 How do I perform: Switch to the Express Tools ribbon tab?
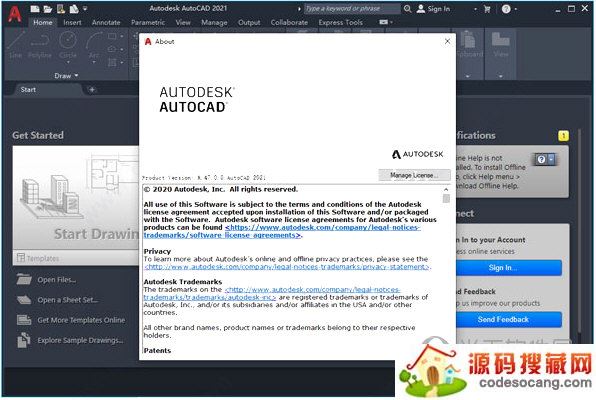tap(341, 22)
